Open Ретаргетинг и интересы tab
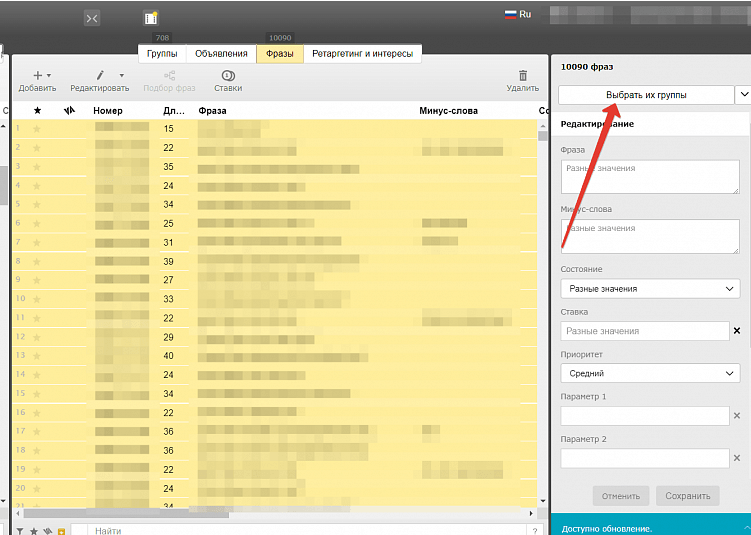The image size is (751, 535). (x=363, y=54)
